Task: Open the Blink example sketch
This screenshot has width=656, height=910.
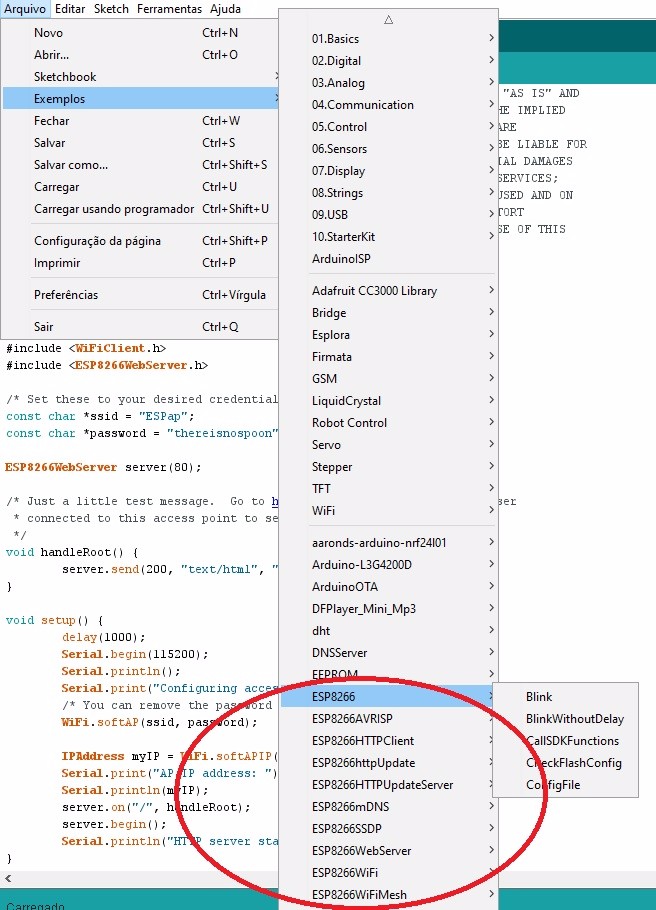Action: 565,696
